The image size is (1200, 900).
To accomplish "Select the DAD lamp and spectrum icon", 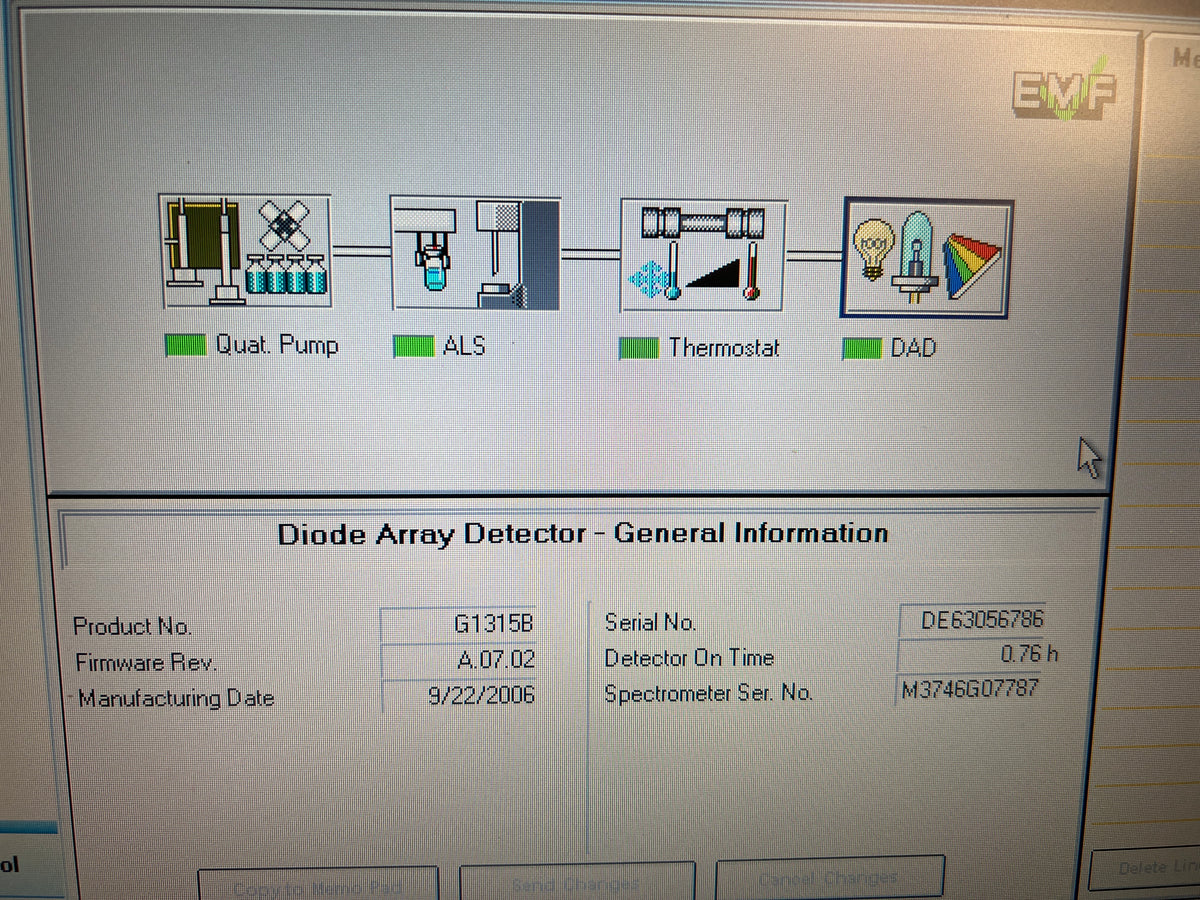I will point(927,258).
